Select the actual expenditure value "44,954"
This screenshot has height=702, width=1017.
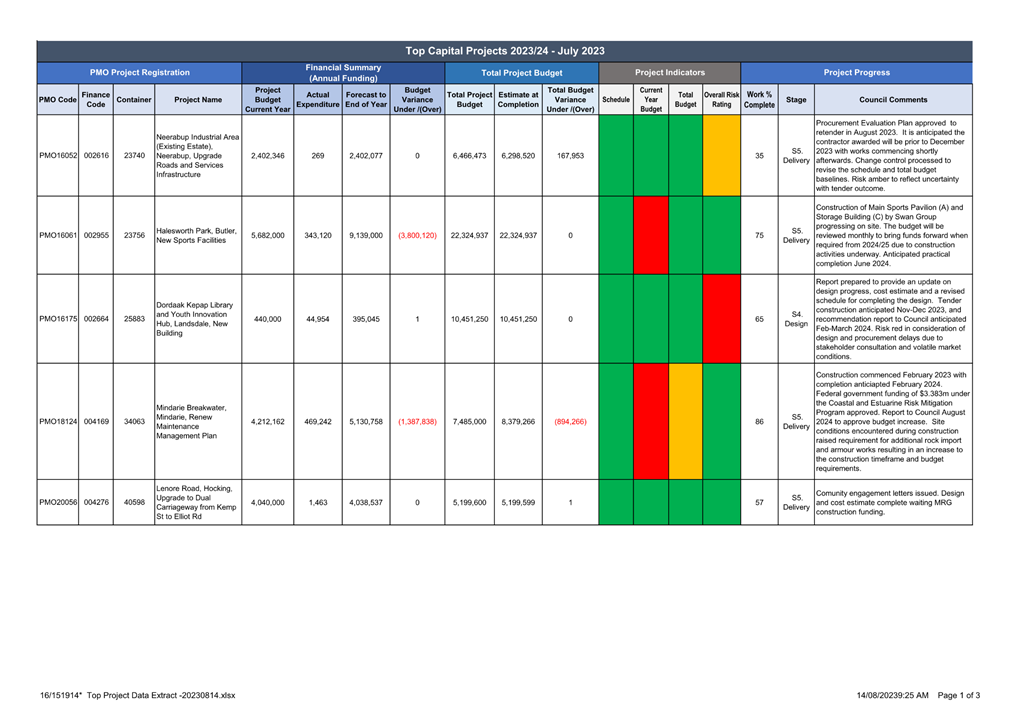pos(318,319)
